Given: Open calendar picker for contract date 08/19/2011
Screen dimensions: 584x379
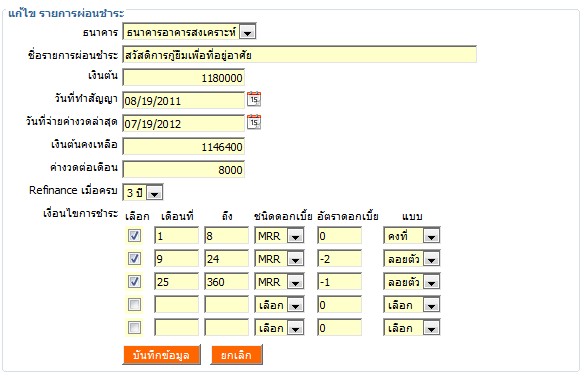Looking at the screenshot, I should coord(254,99).
